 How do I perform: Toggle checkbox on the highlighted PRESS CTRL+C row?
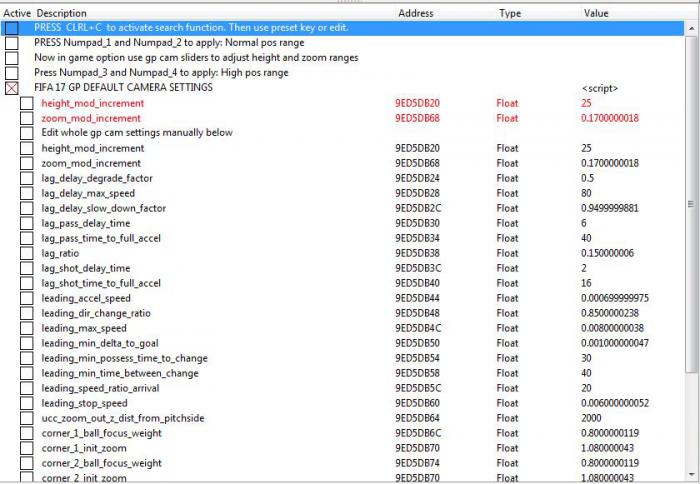[12, 28]
